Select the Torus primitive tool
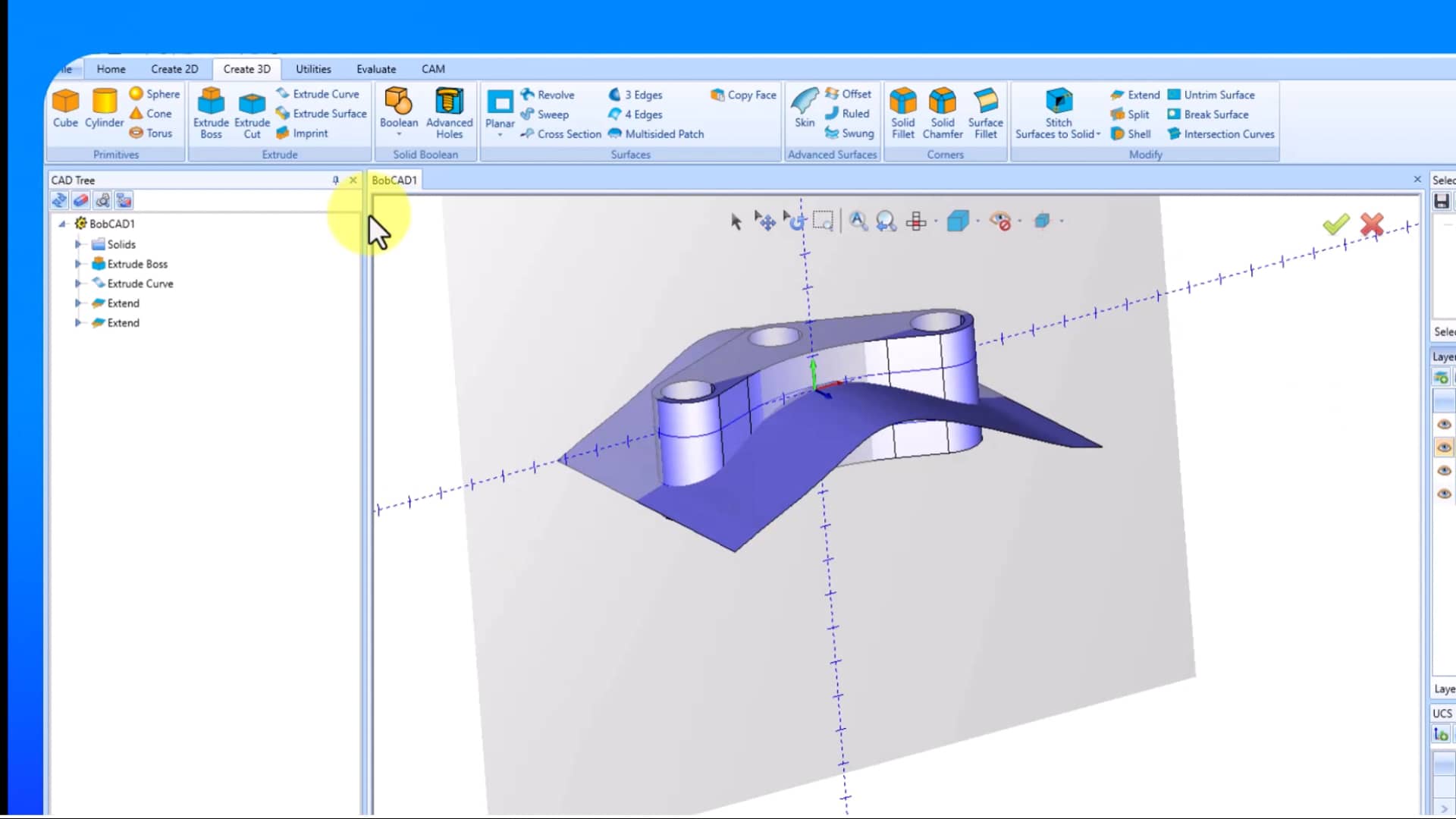Image resolution: width=1456 pixels, height=819 pixels. (151, 133)
